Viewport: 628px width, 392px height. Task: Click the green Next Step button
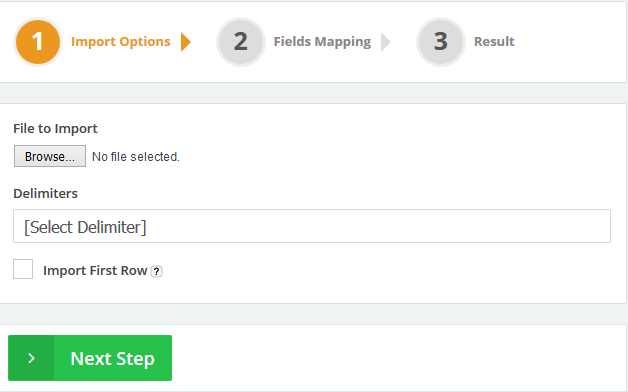pos(90,358)
